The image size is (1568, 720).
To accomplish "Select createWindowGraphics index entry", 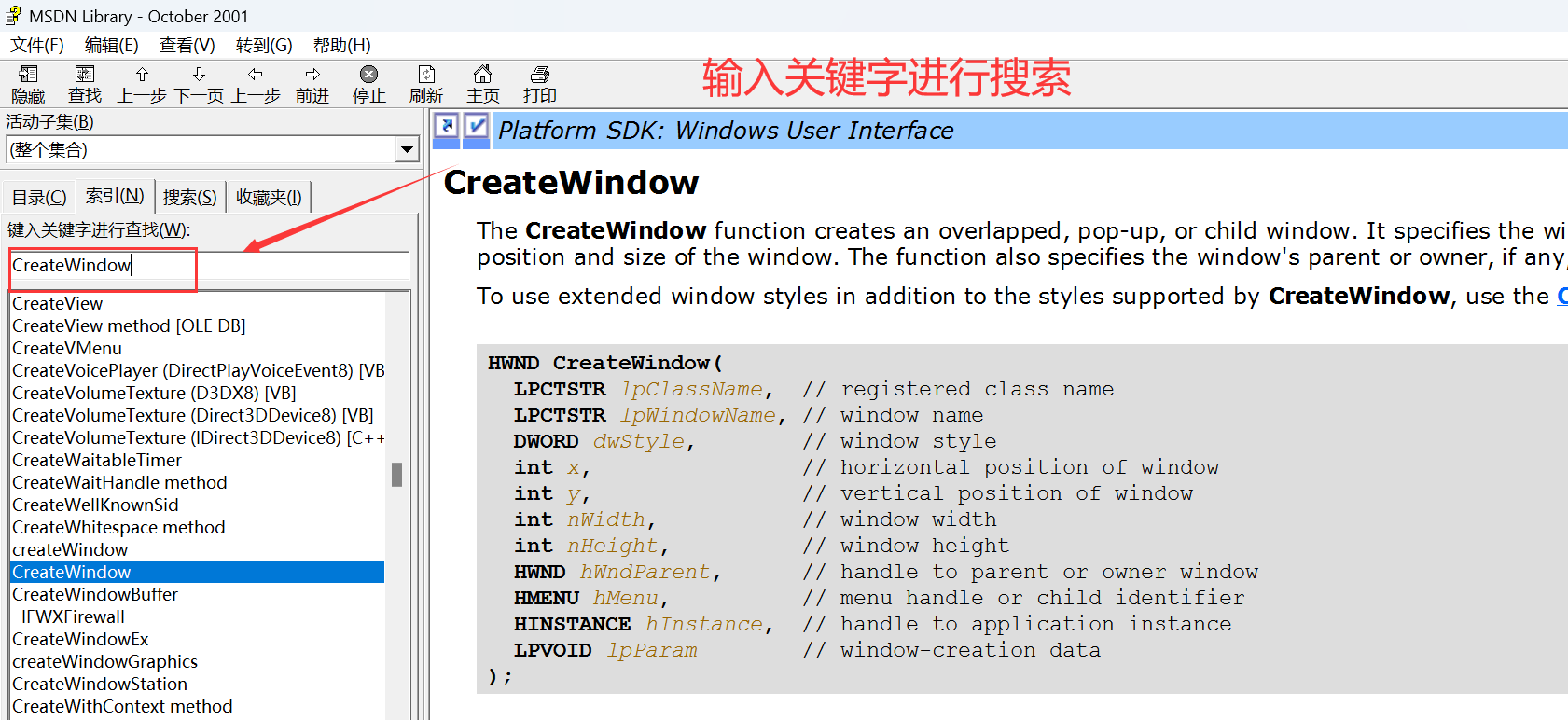I will click(104, 661).
